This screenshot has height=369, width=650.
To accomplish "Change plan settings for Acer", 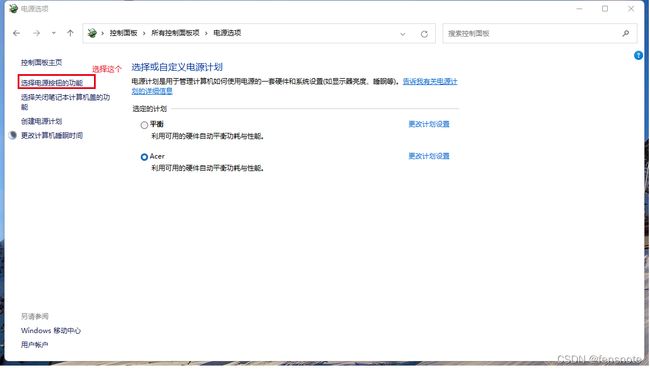I will [429, 156].
